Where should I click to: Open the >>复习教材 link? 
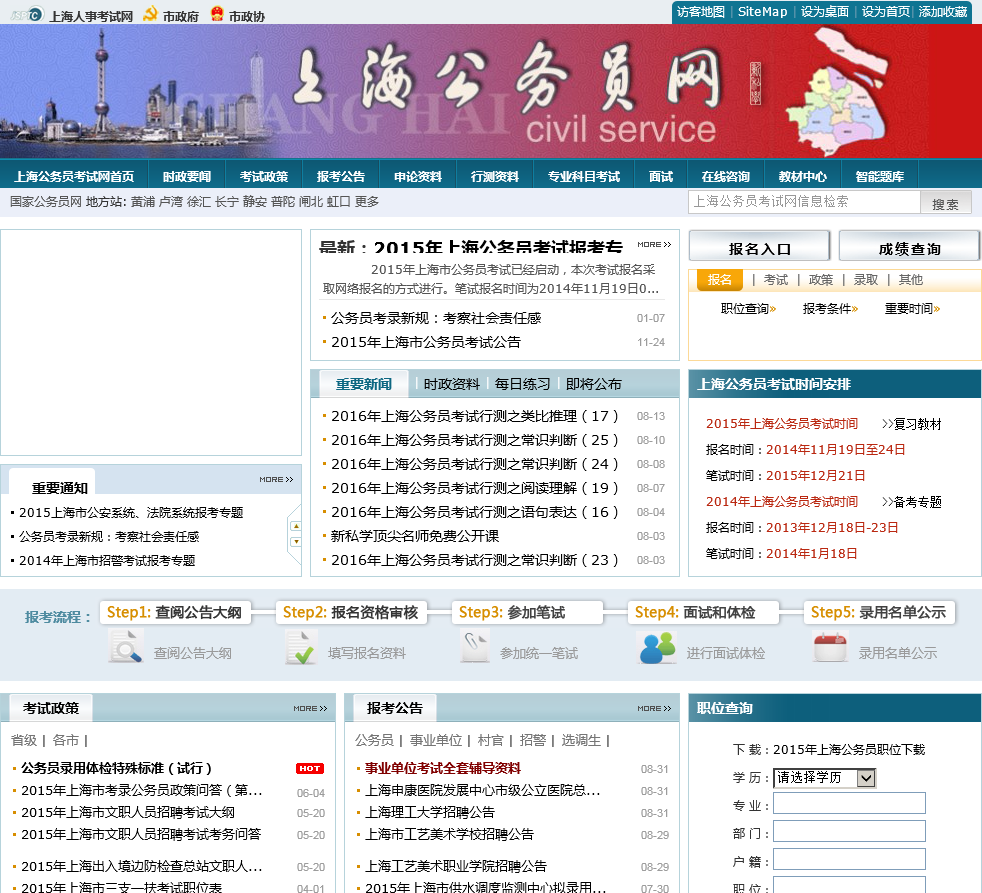click(x=911, y=424)
